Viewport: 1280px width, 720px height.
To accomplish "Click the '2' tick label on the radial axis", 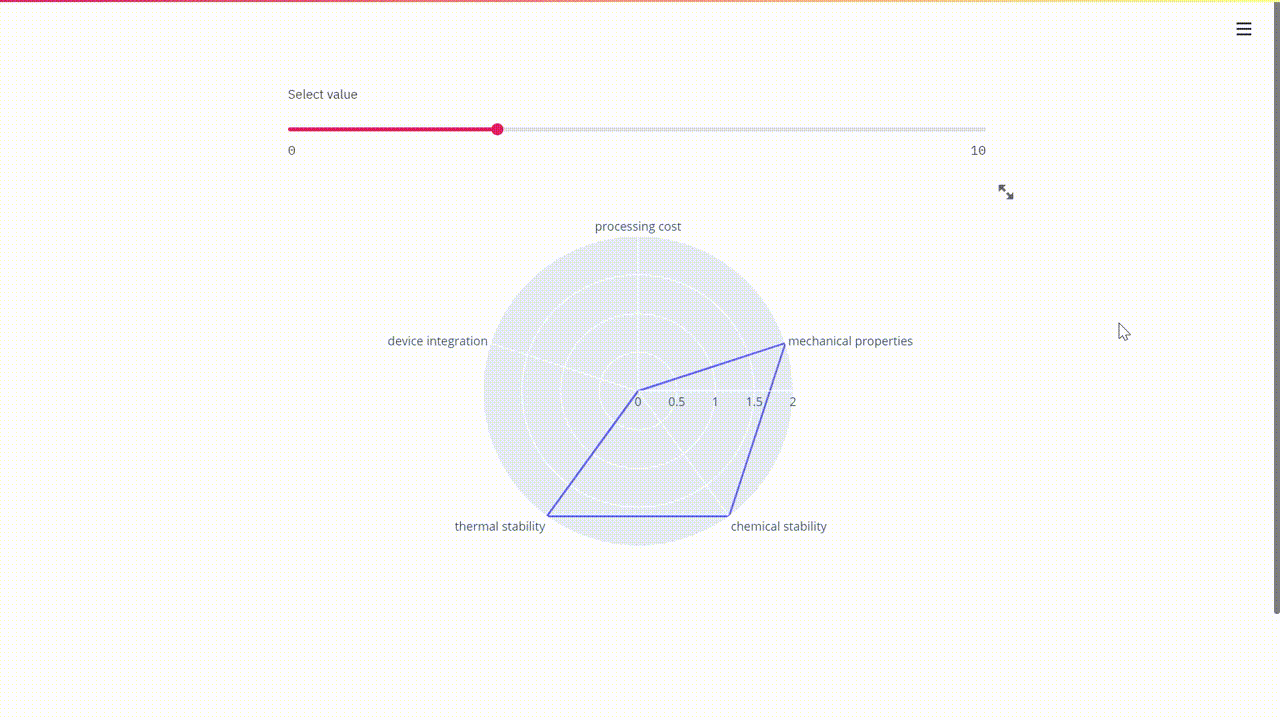I will click(792, 401).
